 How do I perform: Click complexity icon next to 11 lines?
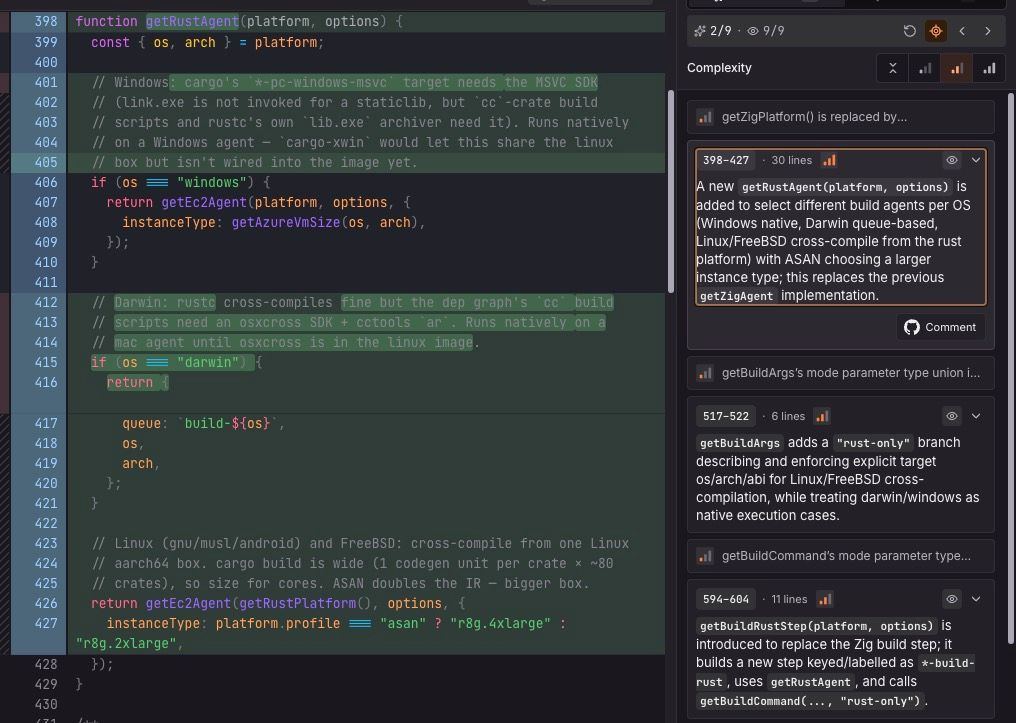(x=824, y=599)
